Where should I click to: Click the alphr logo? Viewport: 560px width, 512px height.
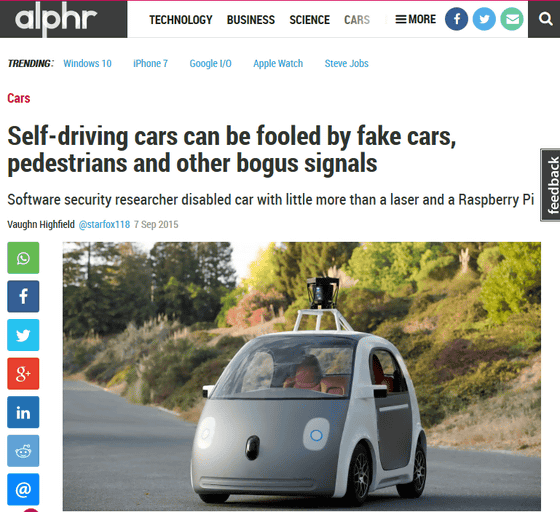(56, 19)
